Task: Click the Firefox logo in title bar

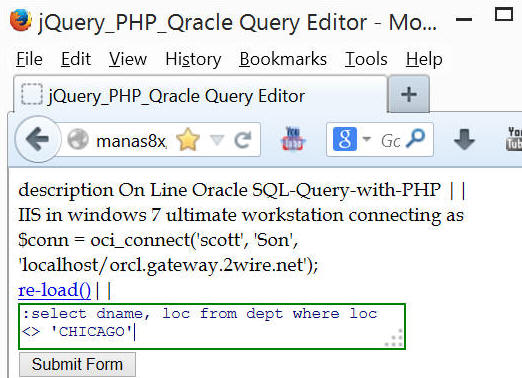Action: [x=21, y=20]
